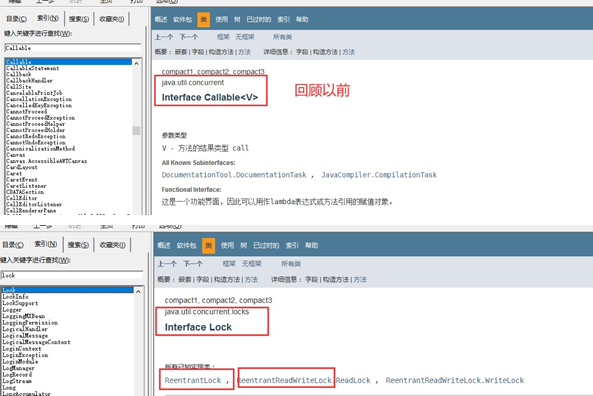
Task: Select CannotRedoException index entry
Action: [x=36, y=136]
